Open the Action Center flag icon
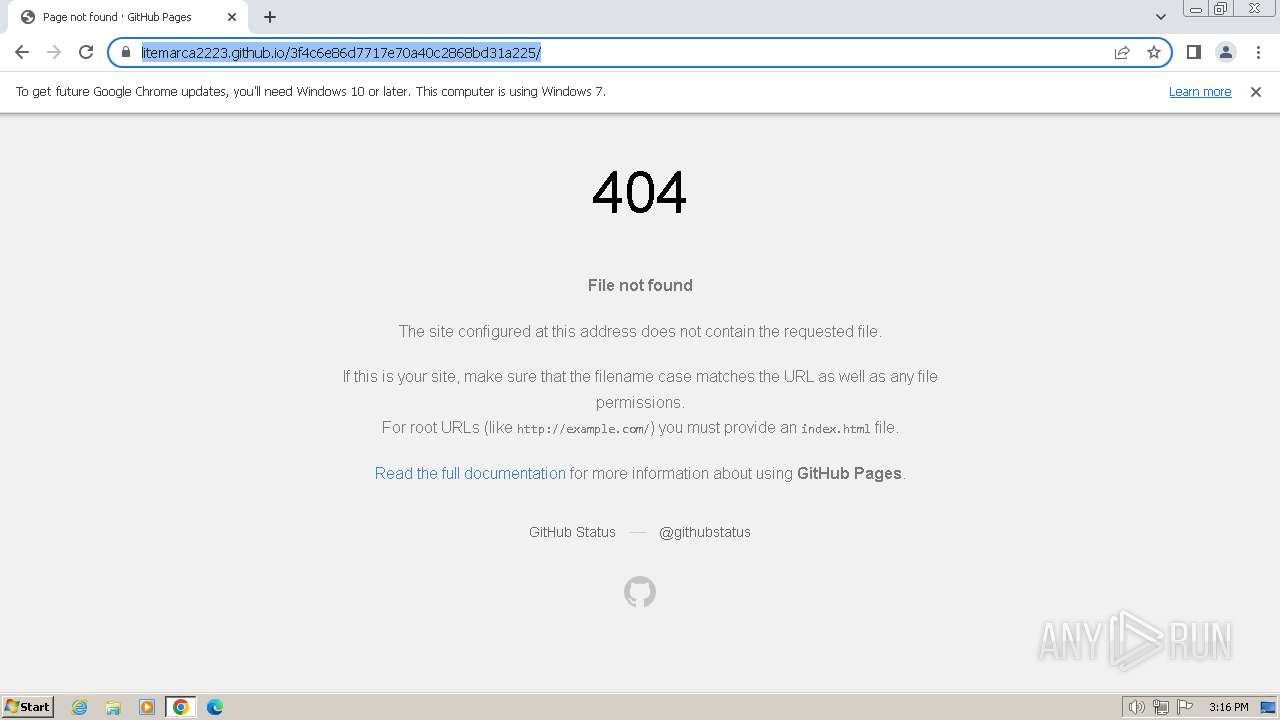1280x720 pixels. (1185, 707)
